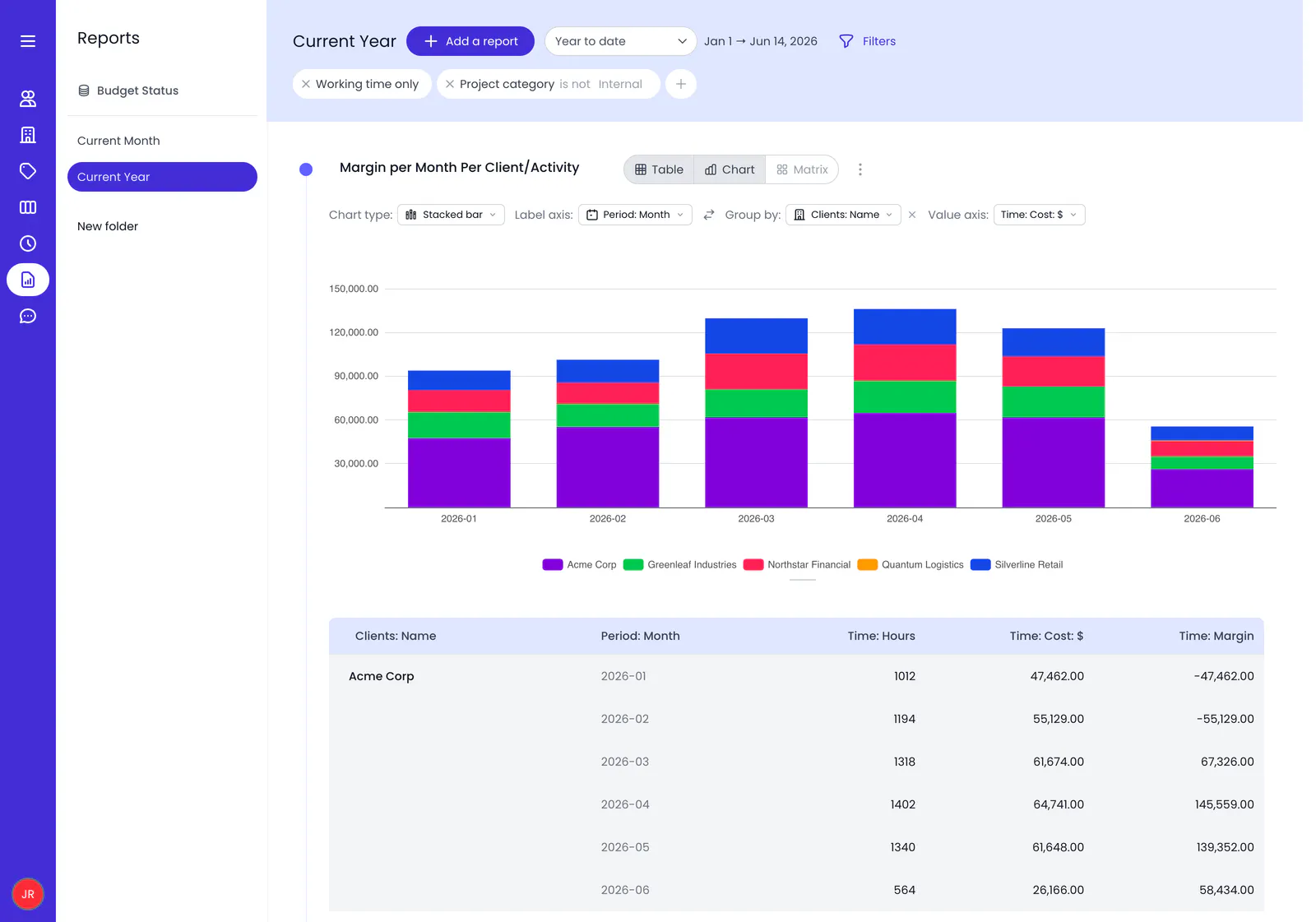Open the Year to date dropdown
1316x922 pixels.
(621, 41)
